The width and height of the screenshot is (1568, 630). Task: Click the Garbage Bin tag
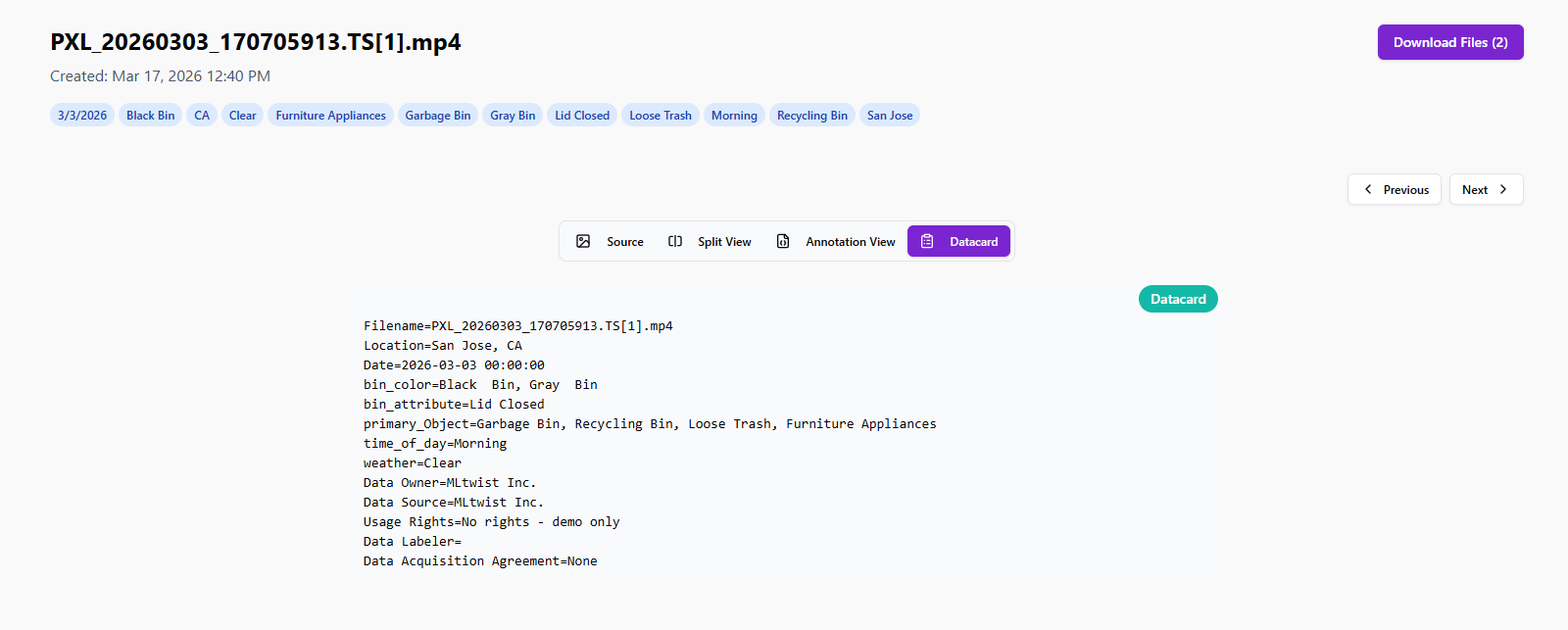click(438, 116)
